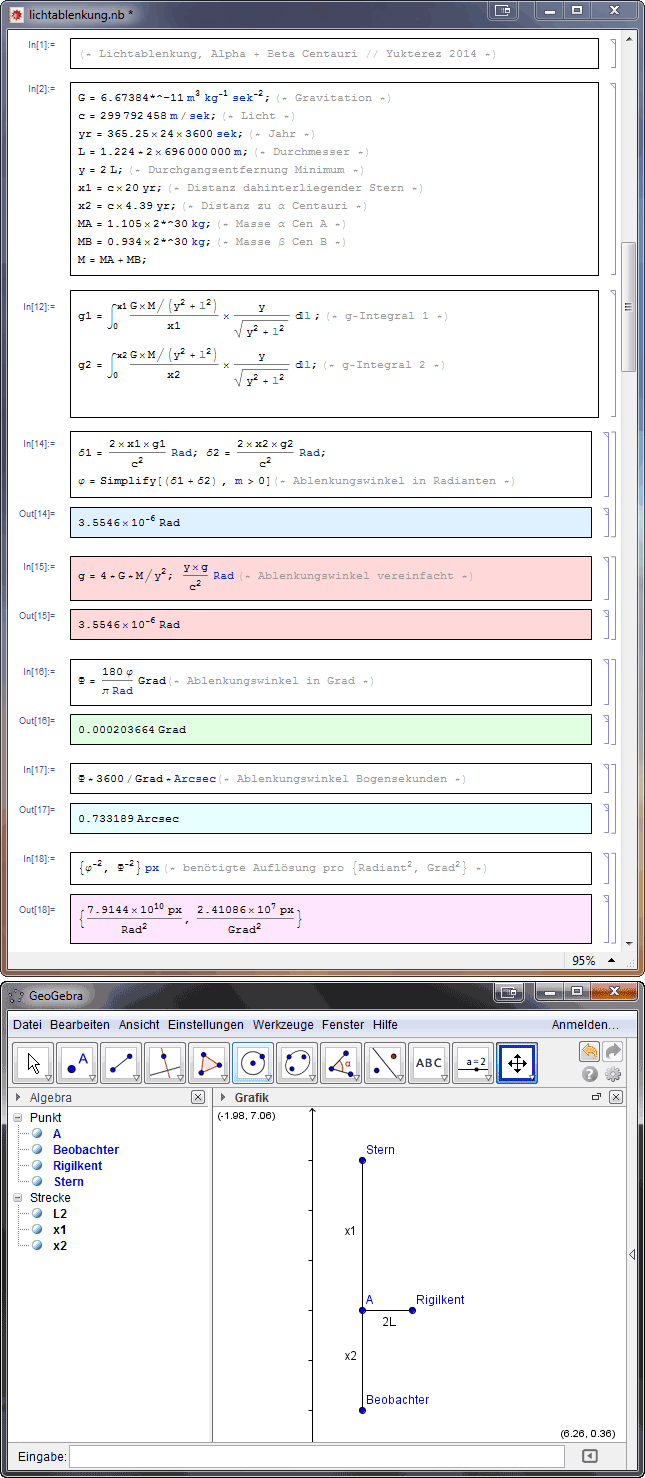Image resolution: width=645 pixels, height=1478 pixels.
Task: Click the Anmelden… sign-in link
Action: 585,1025
